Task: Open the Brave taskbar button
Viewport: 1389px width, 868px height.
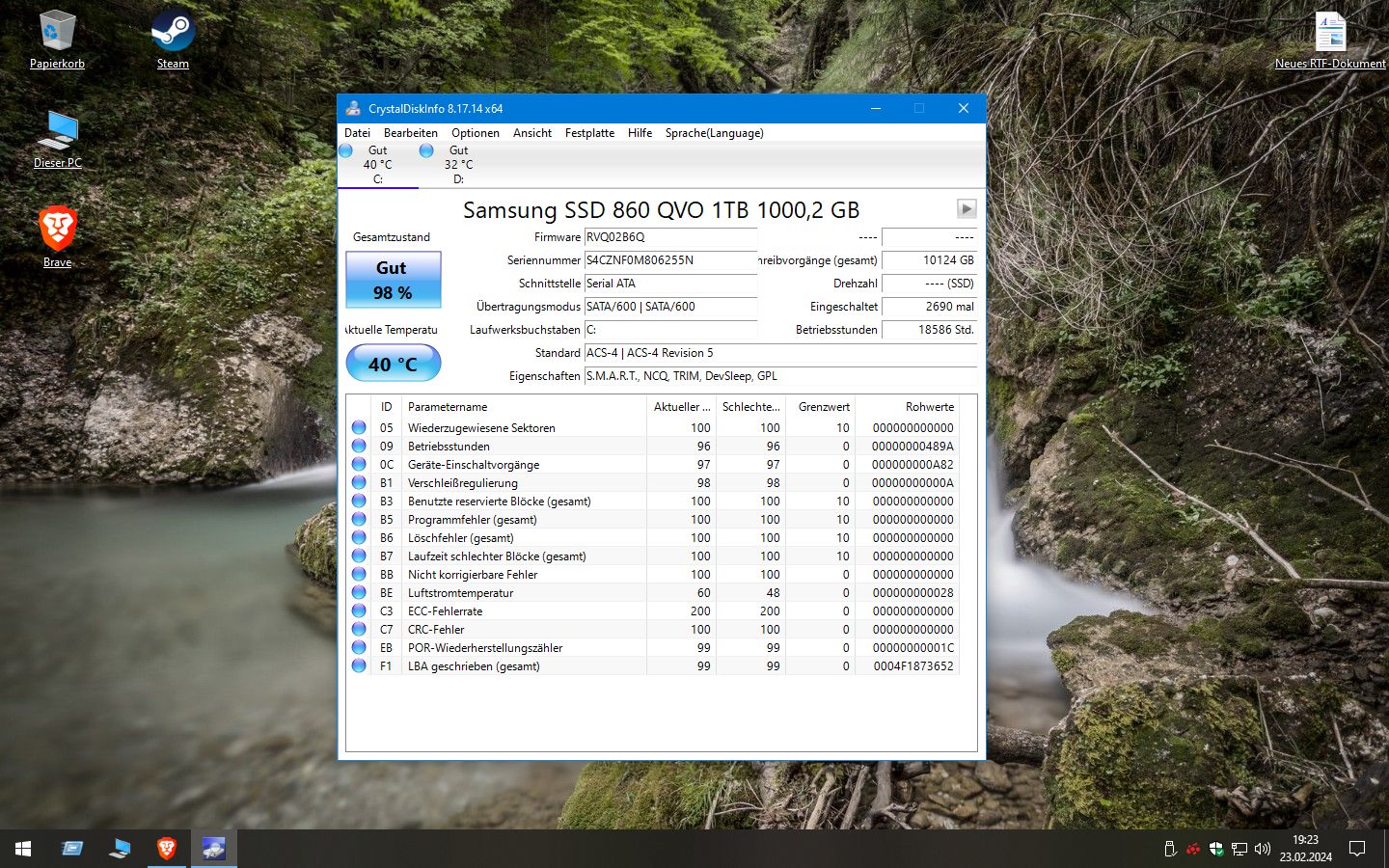Action: tap(167, 849)
